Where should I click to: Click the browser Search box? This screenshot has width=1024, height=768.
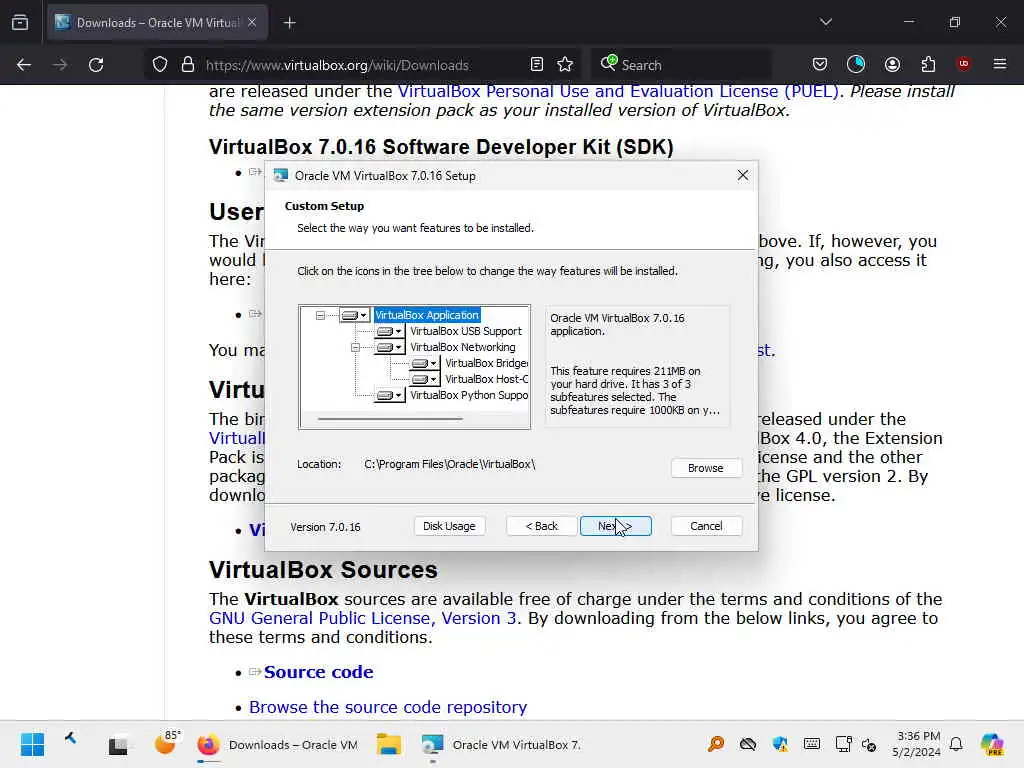pos(681,65)
